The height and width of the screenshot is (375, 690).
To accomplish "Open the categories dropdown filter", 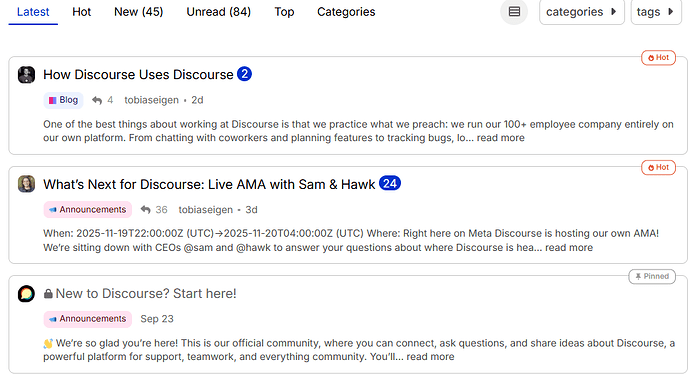I will pos(582,12).
